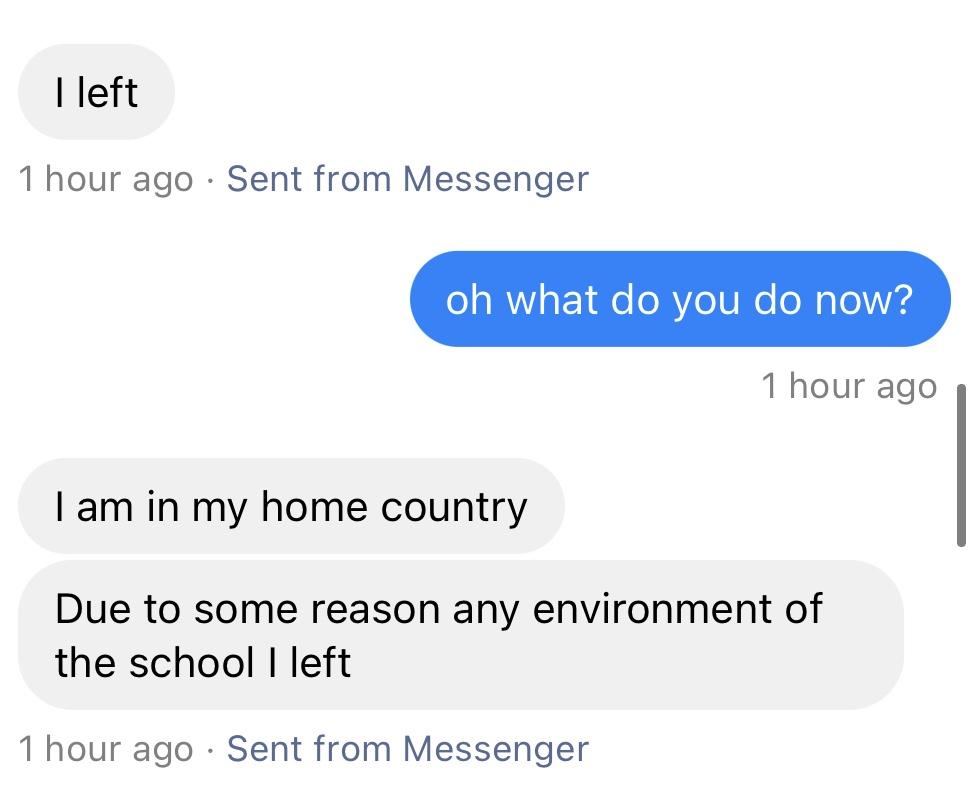Image resolution: width=973 pixels, height=787 pixels.
Task: Click the timestamp below the blue sent message
Action: point(849,386)
